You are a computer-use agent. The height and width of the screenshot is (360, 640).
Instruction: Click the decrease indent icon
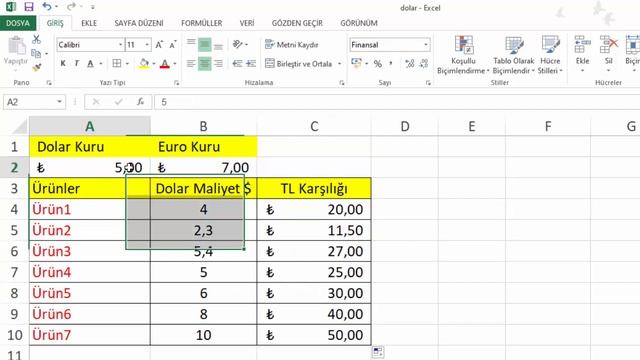pos(237,64)
